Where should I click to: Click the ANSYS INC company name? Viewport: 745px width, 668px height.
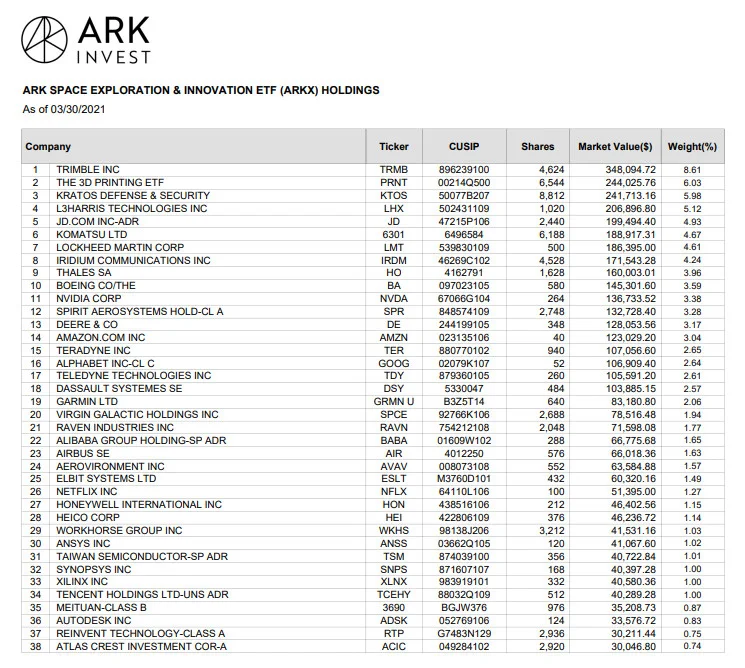coord(83,544)
